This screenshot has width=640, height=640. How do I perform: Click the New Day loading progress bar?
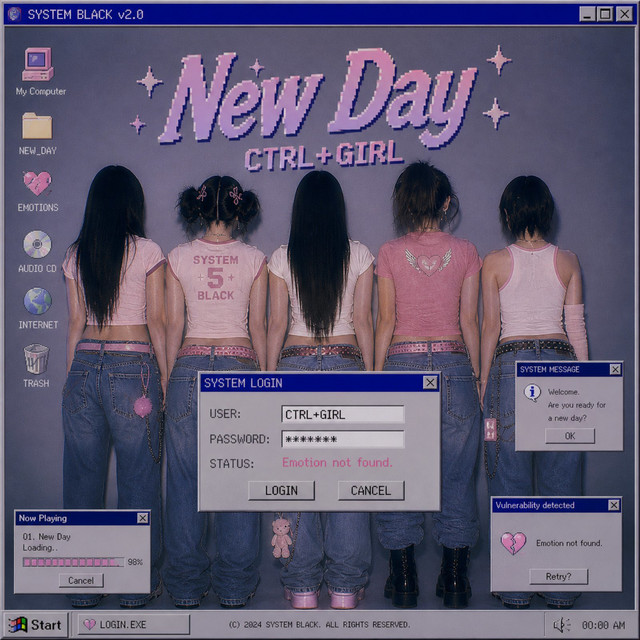pyautogui.click(x=73, y=562)
